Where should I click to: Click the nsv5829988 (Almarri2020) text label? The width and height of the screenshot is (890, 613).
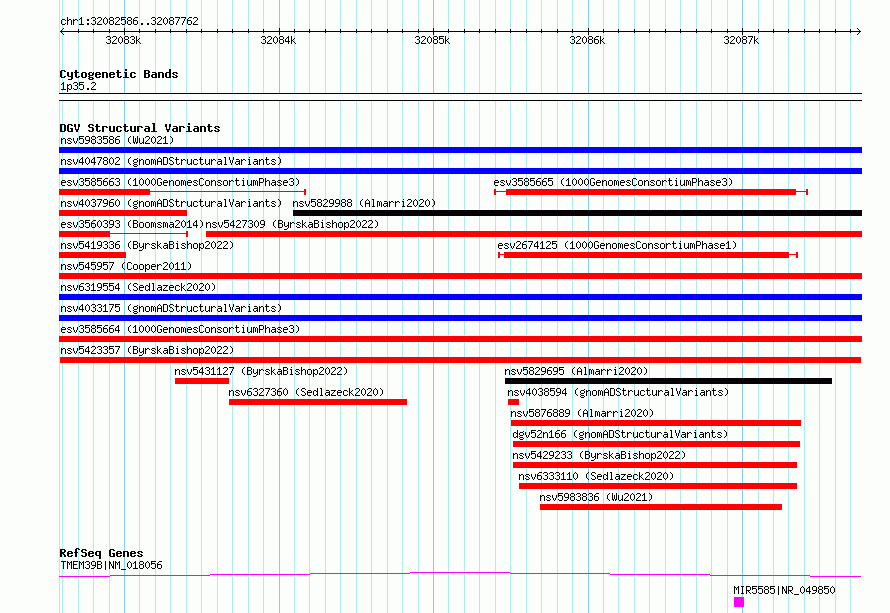point(364,203)
